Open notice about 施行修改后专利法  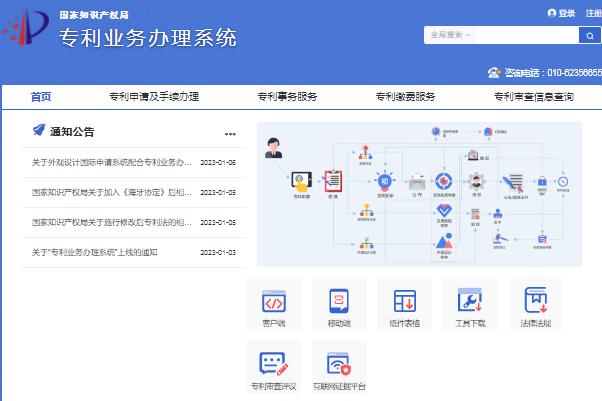click(111, 222)
